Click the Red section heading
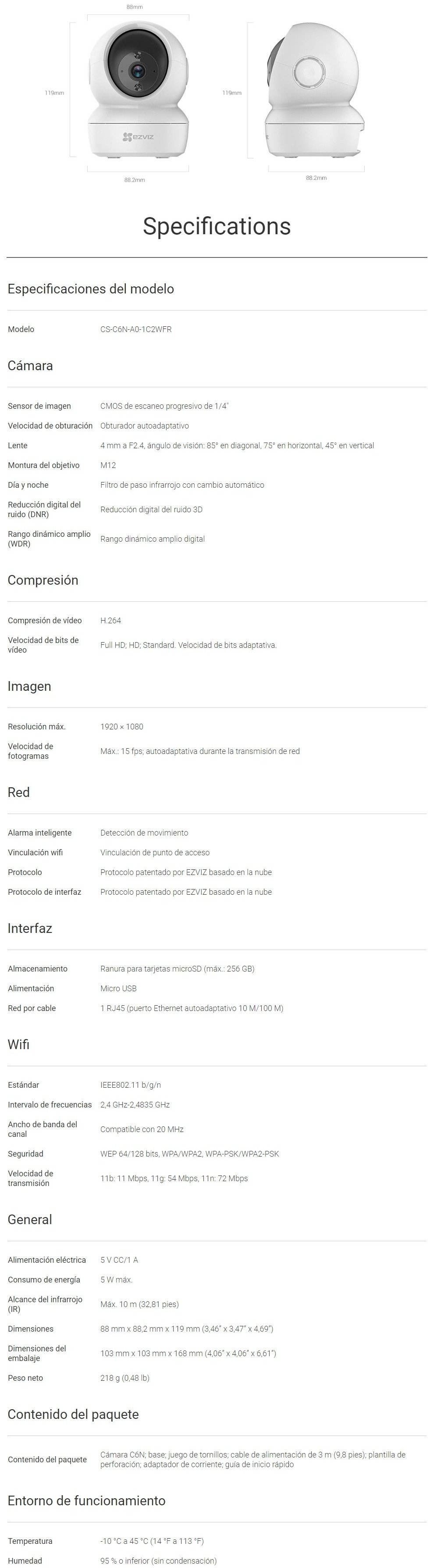 pos(18,792)
